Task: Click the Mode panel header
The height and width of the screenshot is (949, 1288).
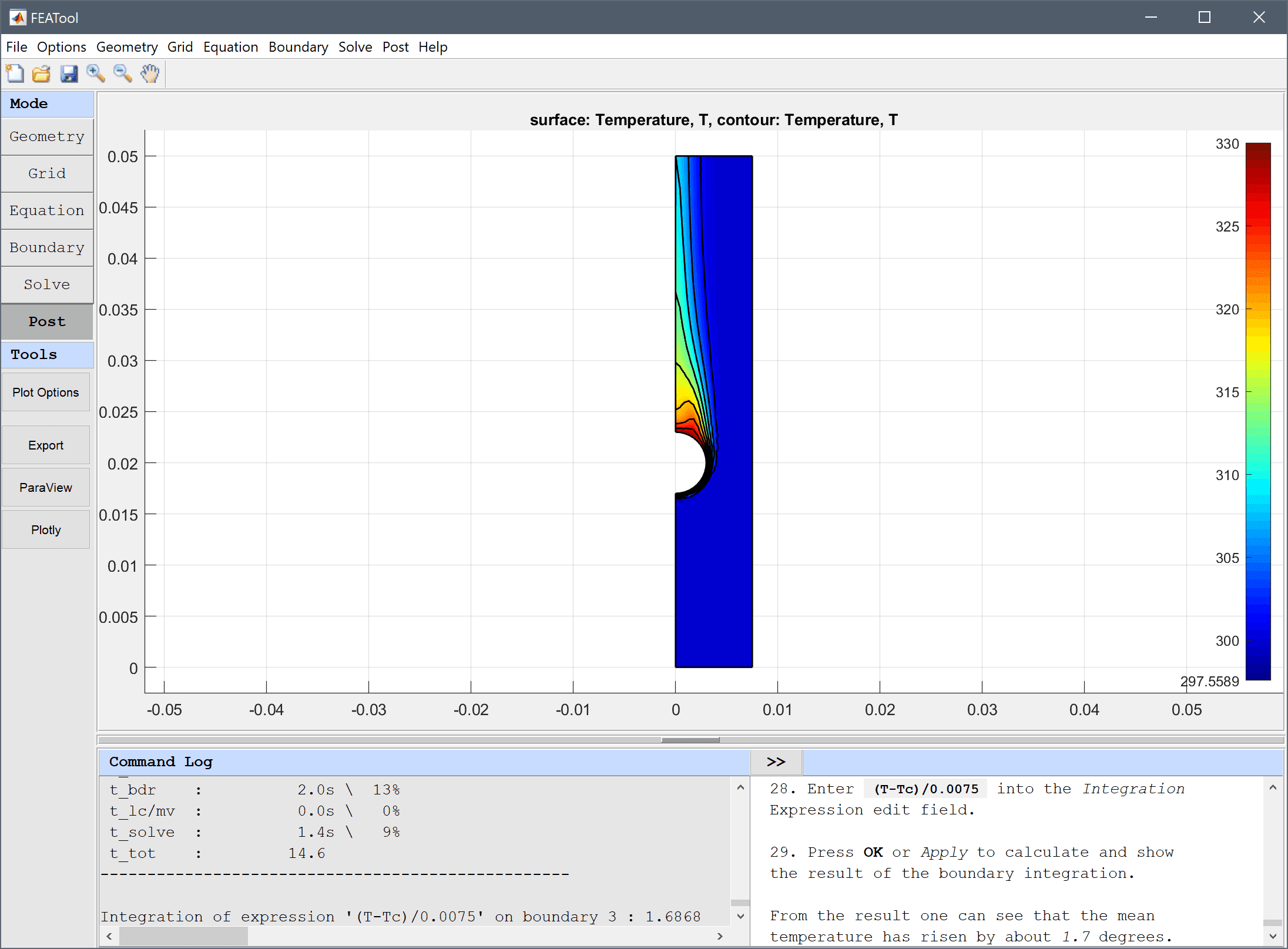Action: point(47,103)
